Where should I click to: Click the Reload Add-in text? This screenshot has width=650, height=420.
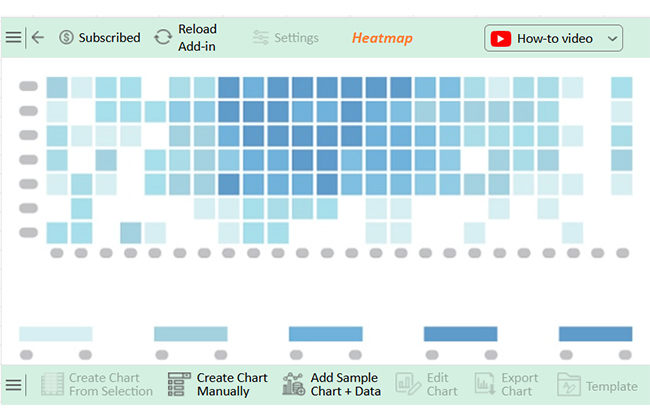tap(197, 38)
